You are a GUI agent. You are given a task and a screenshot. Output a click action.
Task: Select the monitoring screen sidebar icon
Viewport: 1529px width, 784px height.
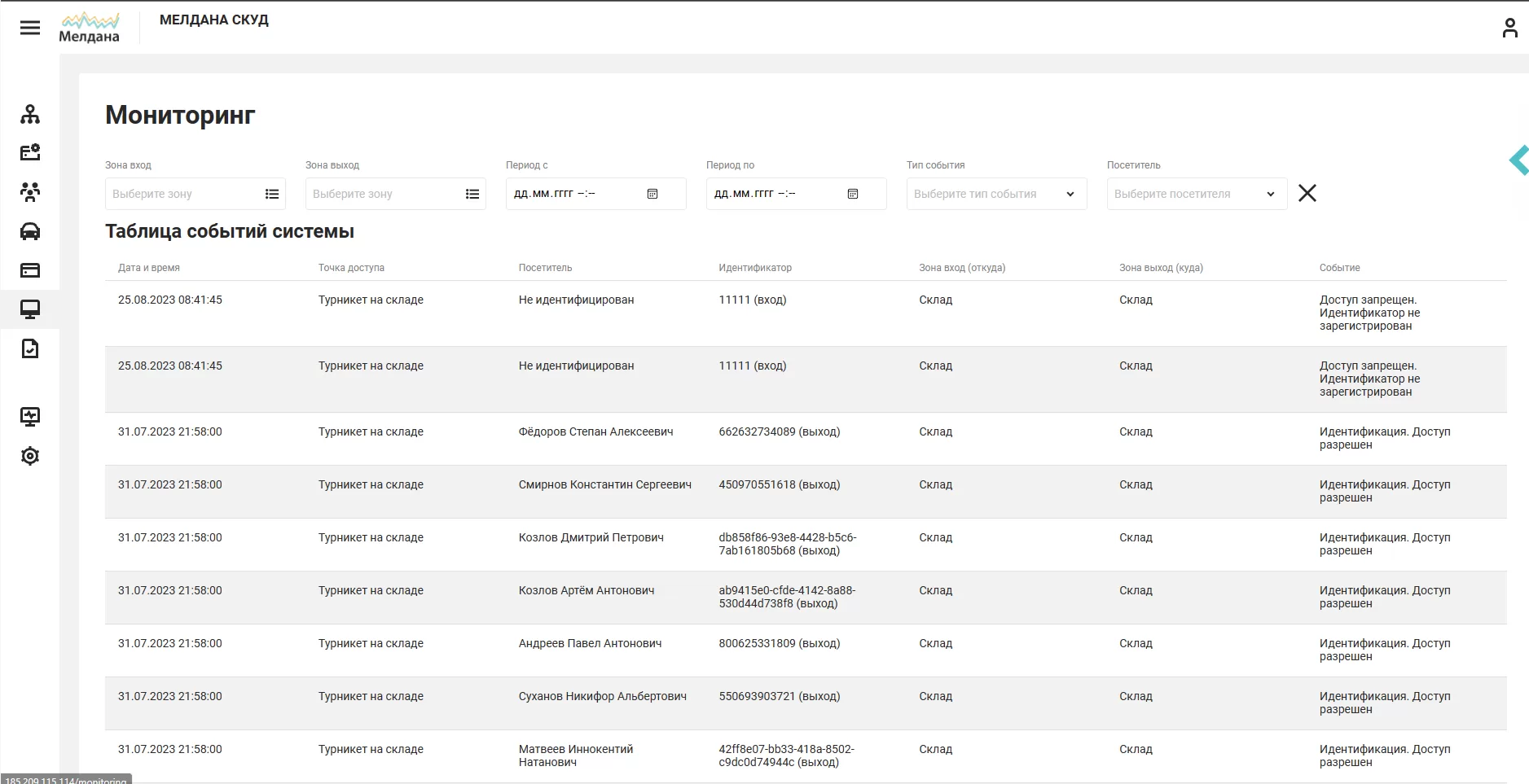click(x=30, y=309)
